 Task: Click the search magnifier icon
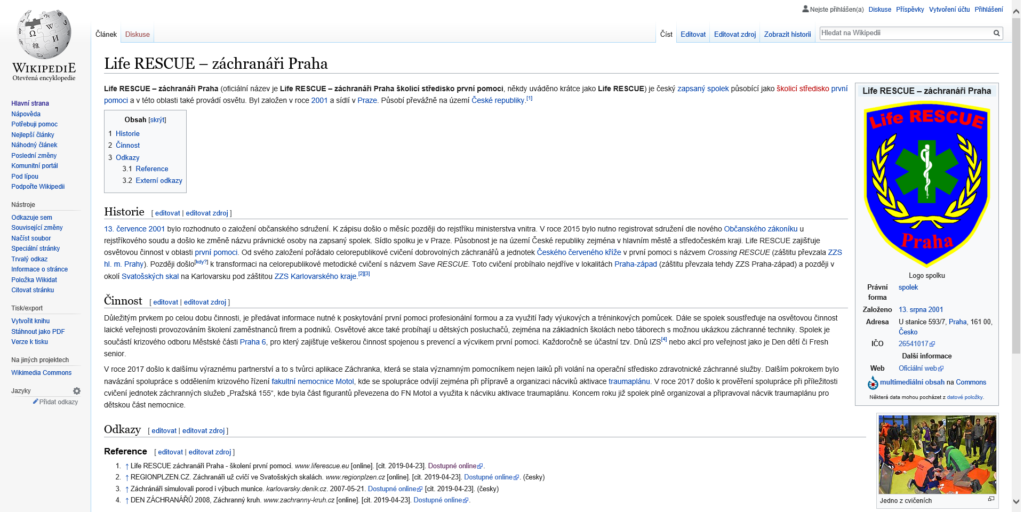coord(997,33)
